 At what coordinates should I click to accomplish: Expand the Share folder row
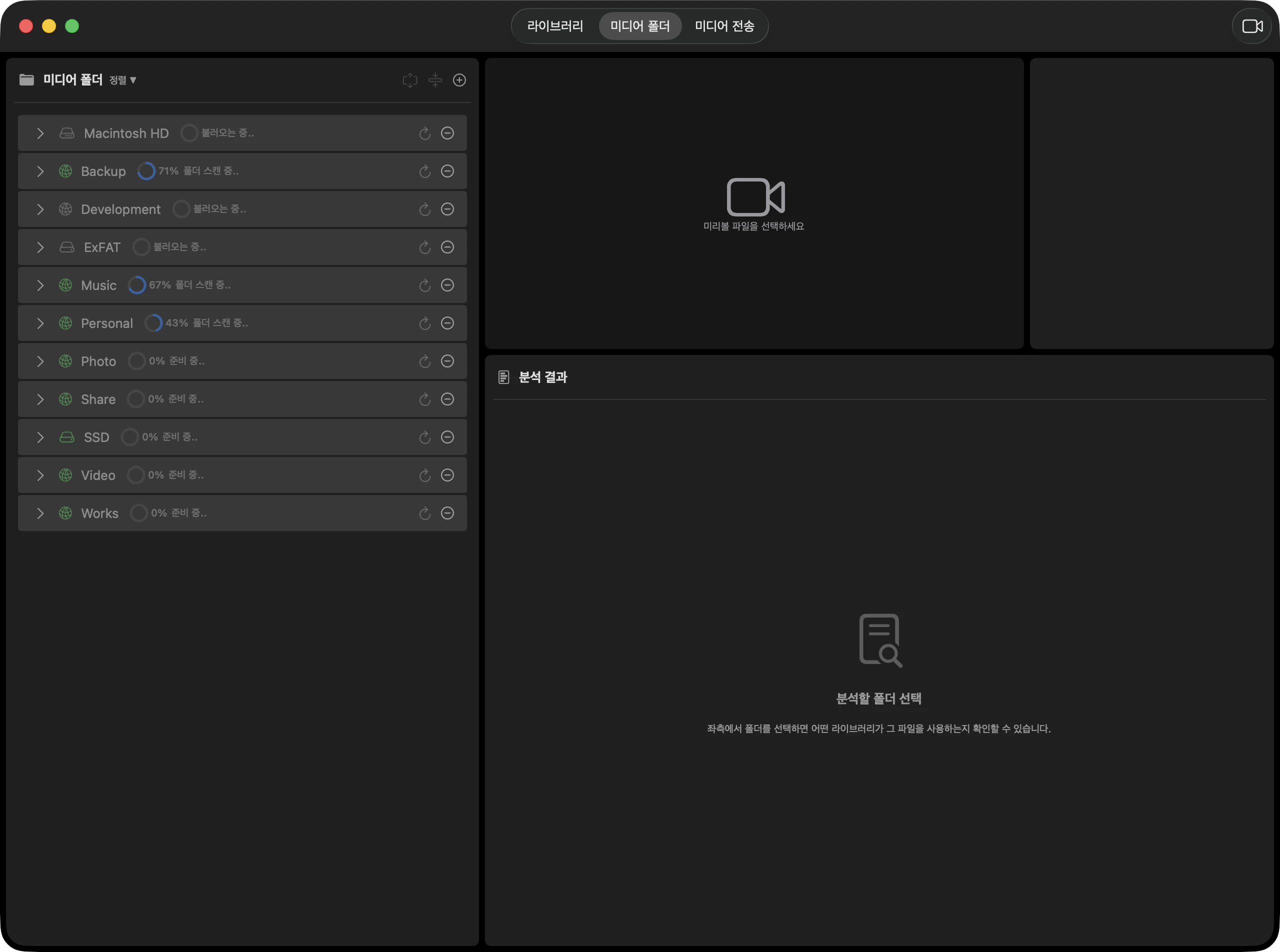40,400
